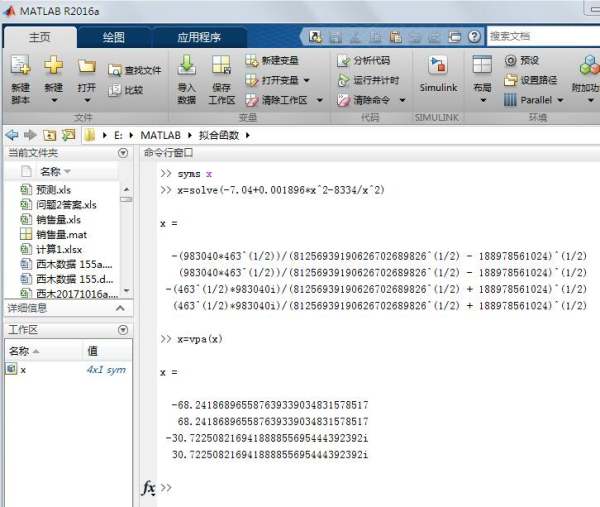Click Save Workspace (保存工作区) icon
Image resolution: width=600 pixels, height=507 pixels.
pyautogui.click(x=222, y=65)
